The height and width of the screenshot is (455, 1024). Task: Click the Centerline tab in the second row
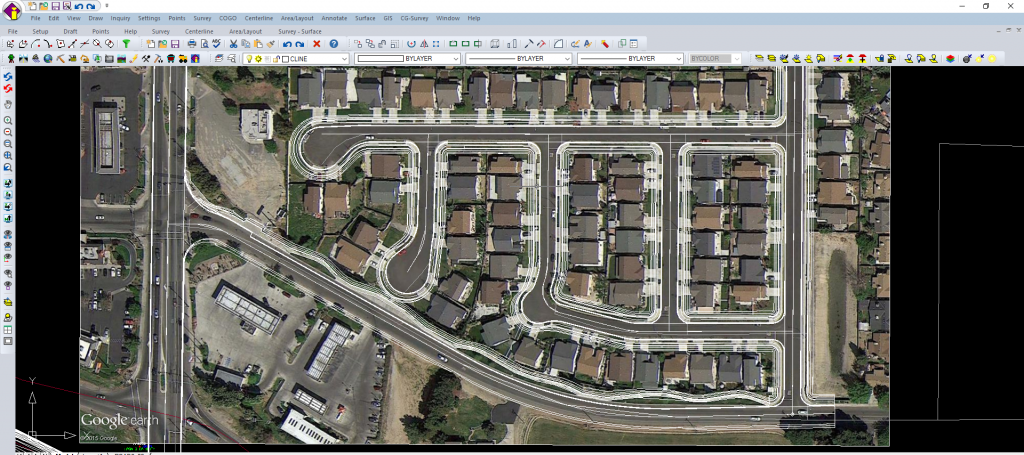pyautogui.click(x=199, y=31)
